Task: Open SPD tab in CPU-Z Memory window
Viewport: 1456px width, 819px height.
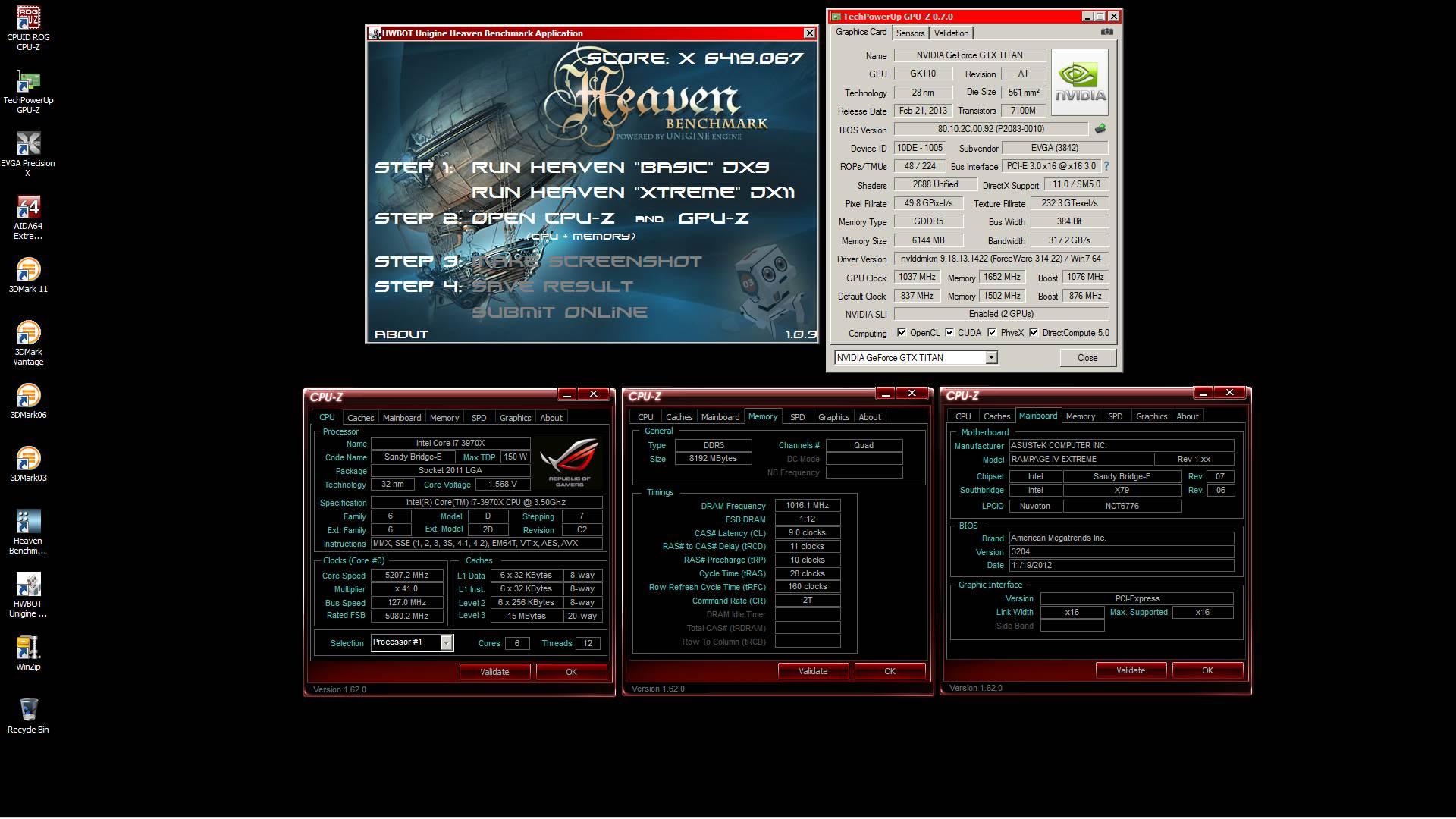Action: coord(797,417)
